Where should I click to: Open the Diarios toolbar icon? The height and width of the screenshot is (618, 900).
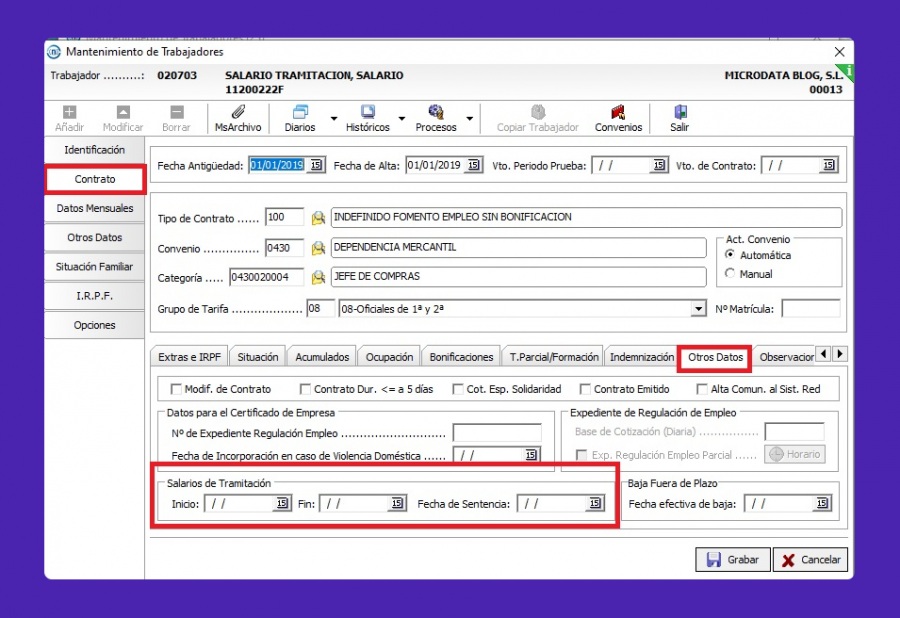[x=300, y=111]
